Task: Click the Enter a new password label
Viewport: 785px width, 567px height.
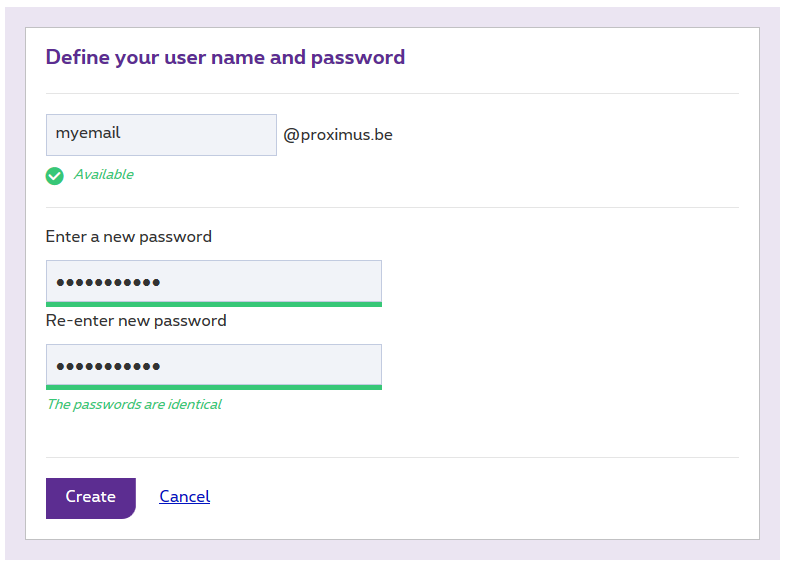Action: coord(129,237)
